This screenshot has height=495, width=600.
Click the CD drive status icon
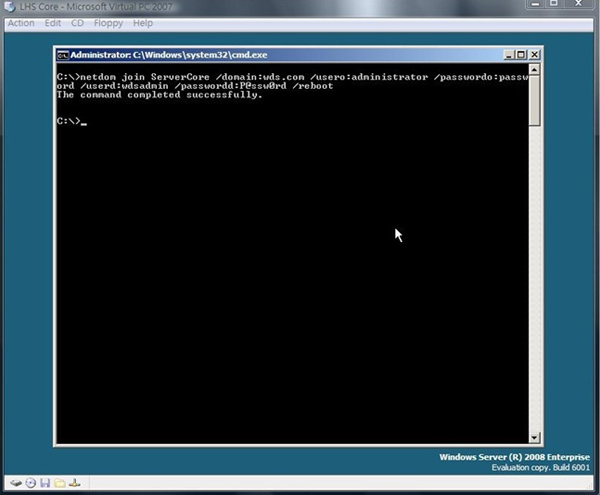(x=31, y=483)
